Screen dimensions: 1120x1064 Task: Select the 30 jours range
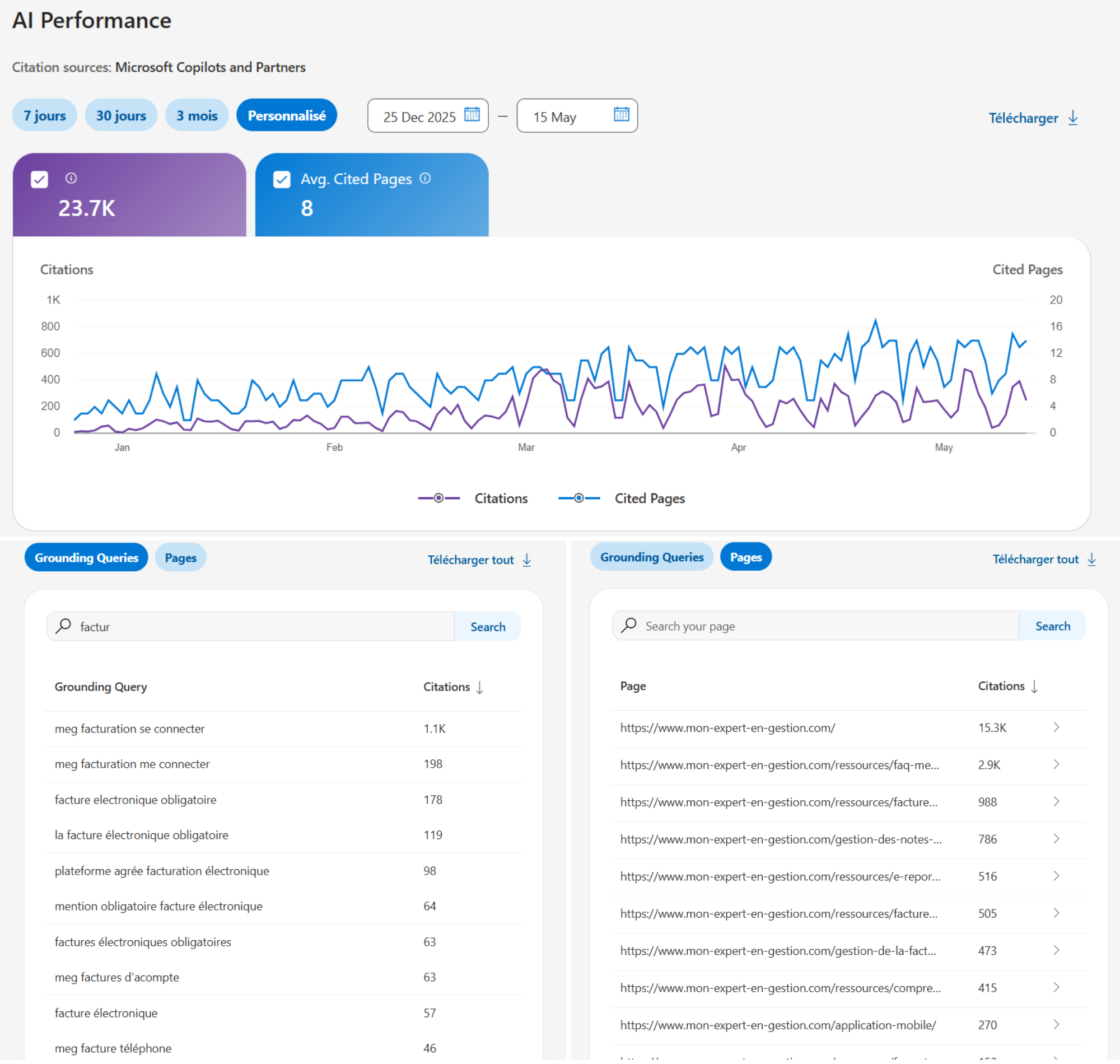[x=121, y=115]
